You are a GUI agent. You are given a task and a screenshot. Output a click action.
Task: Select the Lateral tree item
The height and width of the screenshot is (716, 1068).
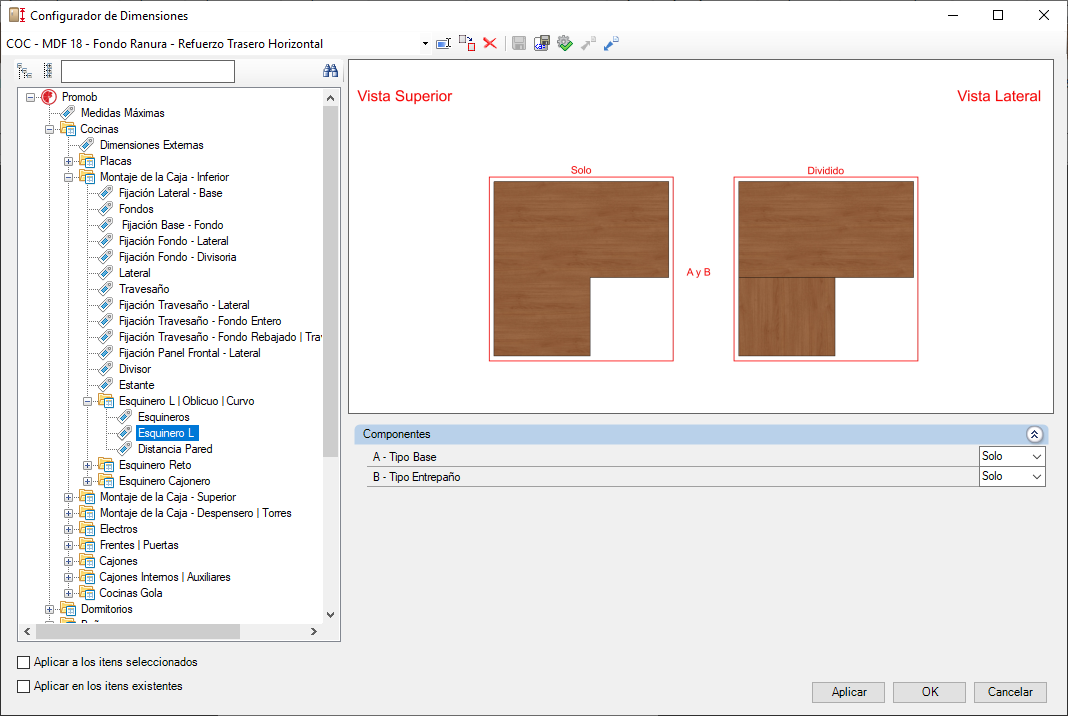135,273
